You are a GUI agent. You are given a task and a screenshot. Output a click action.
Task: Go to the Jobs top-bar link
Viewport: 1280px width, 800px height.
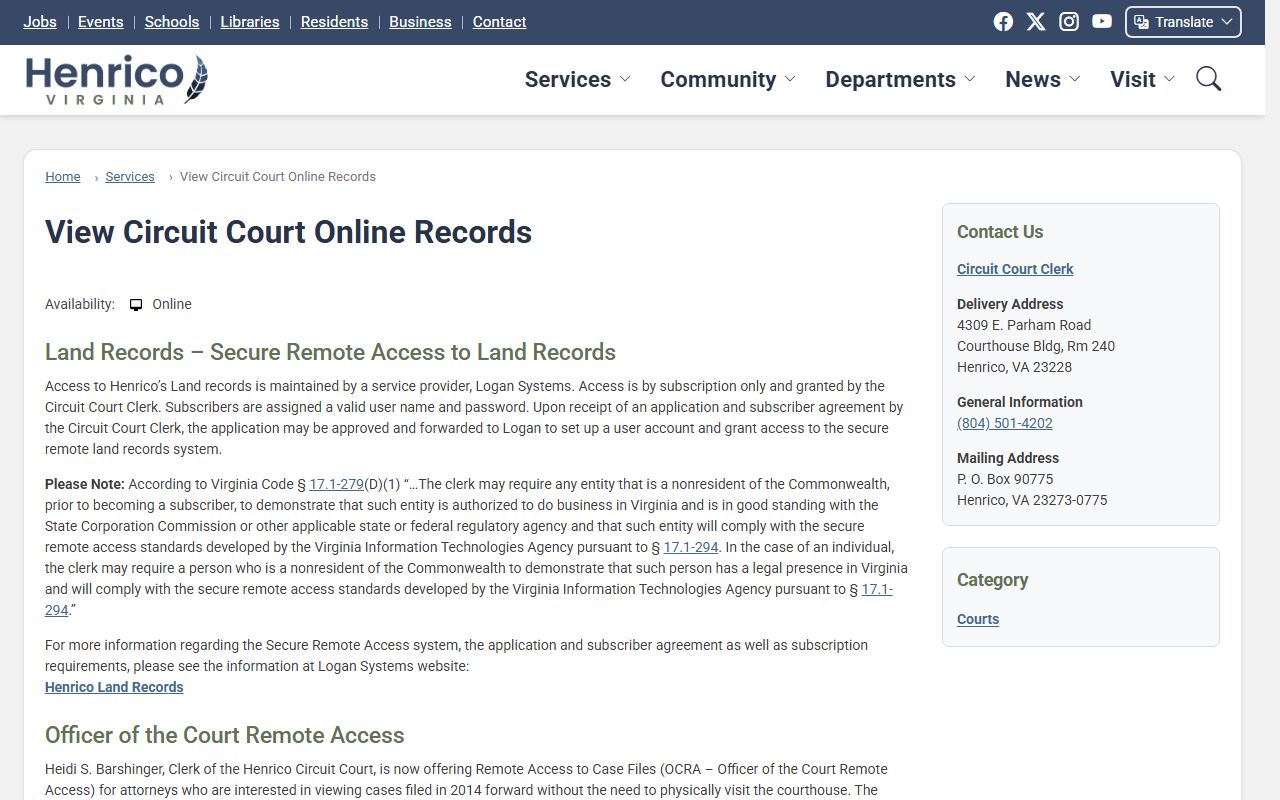coord(40,22)
